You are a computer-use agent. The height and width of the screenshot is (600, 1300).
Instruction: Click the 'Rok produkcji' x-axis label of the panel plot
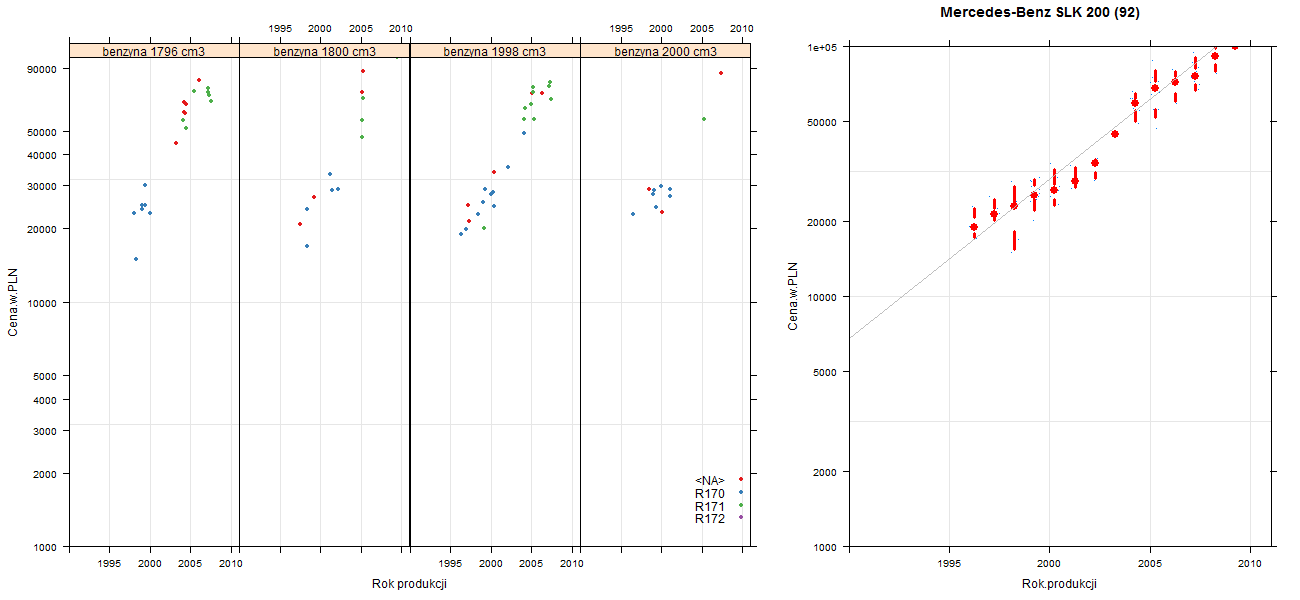(409, 584)
